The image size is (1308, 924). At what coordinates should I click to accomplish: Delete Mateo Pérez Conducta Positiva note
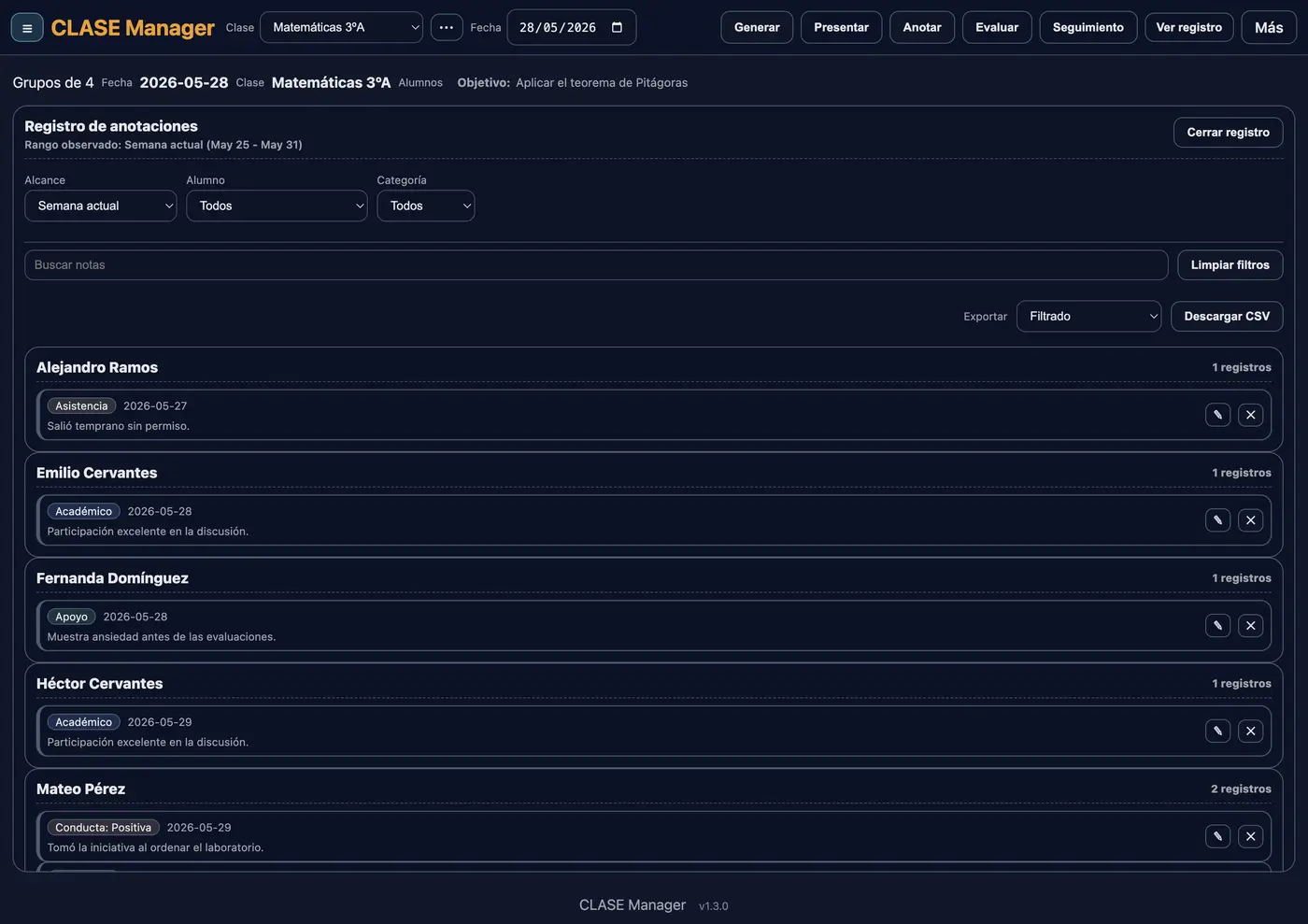[1250, 837]
